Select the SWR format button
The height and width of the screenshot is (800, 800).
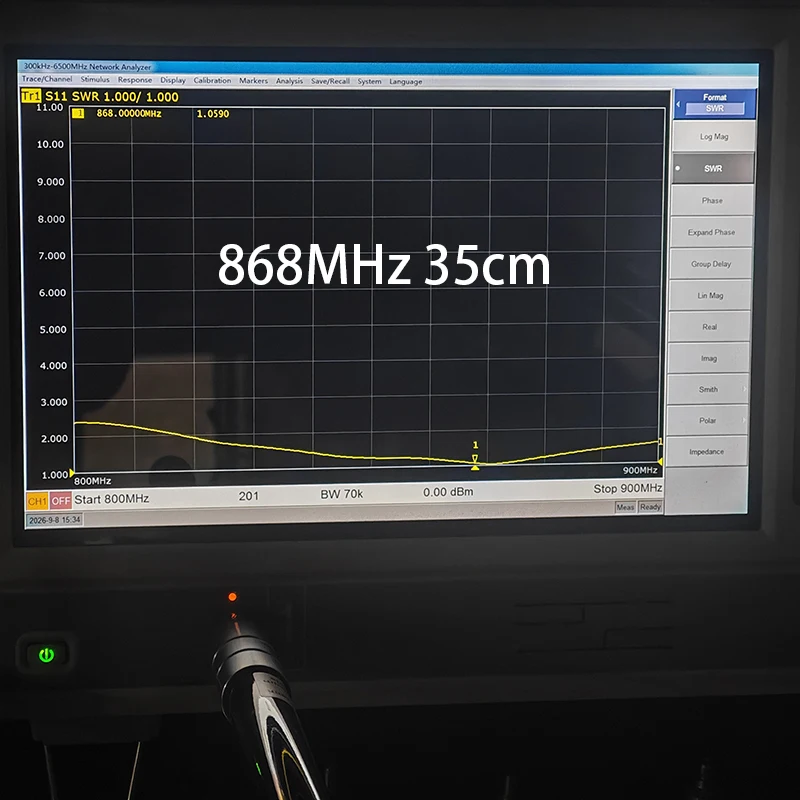pos(713,168)
